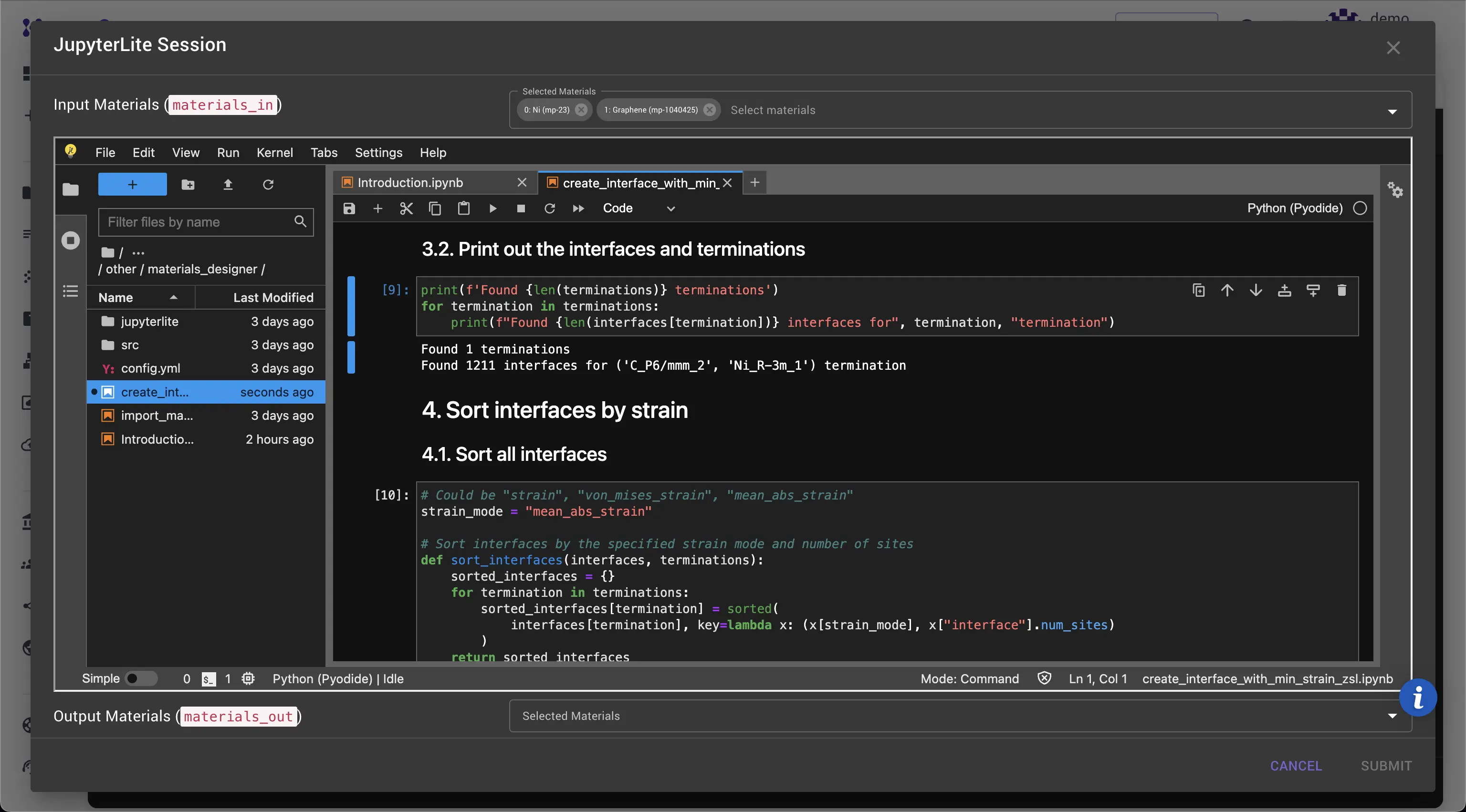This screenshot has height=812, width=1466.
Task: Run the selected cell with play icon
Action: pyautogui.click(x=493, y=208)
